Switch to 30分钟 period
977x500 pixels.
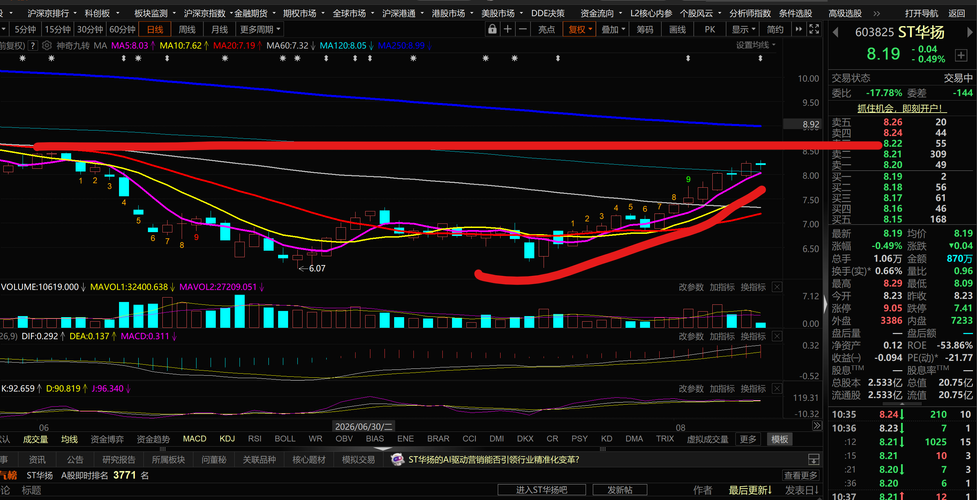[90, 29]
